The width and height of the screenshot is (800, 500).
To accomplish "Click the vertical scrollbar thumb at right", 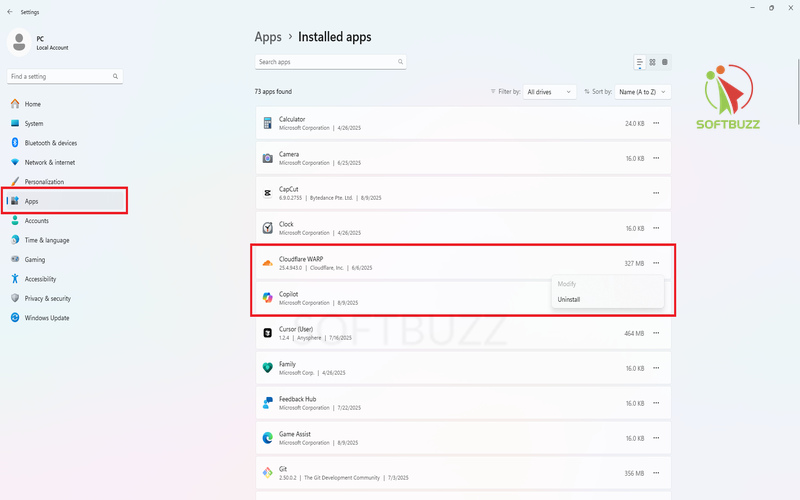I will click(798, 92).
